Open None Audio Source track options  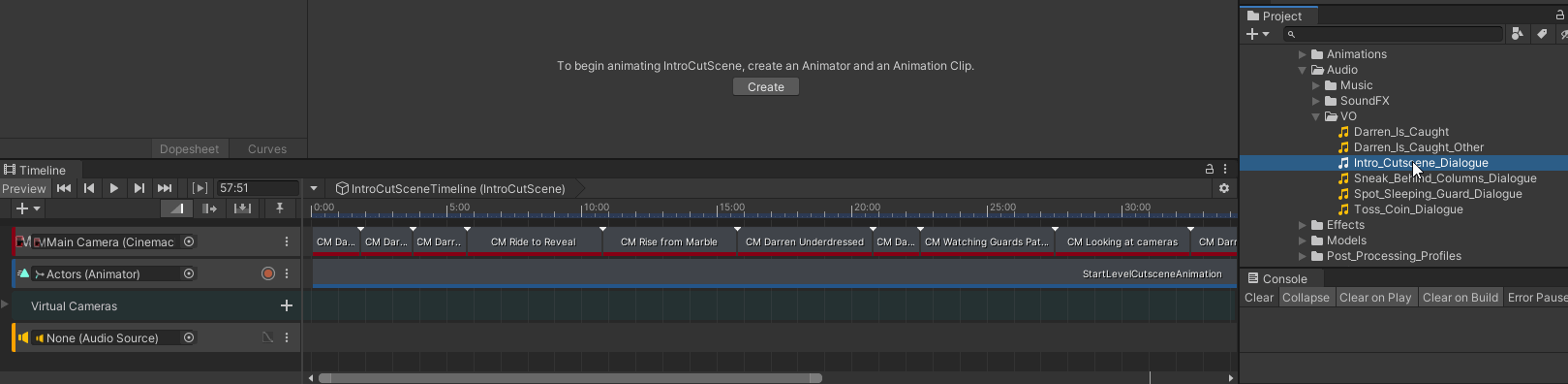287,337
